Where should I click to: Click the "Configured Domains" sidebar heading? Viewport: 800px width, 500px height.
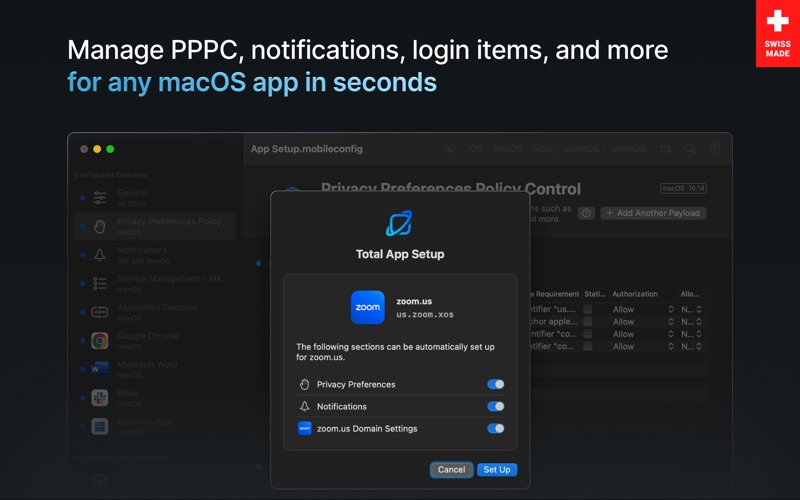[x=110, y=174]
